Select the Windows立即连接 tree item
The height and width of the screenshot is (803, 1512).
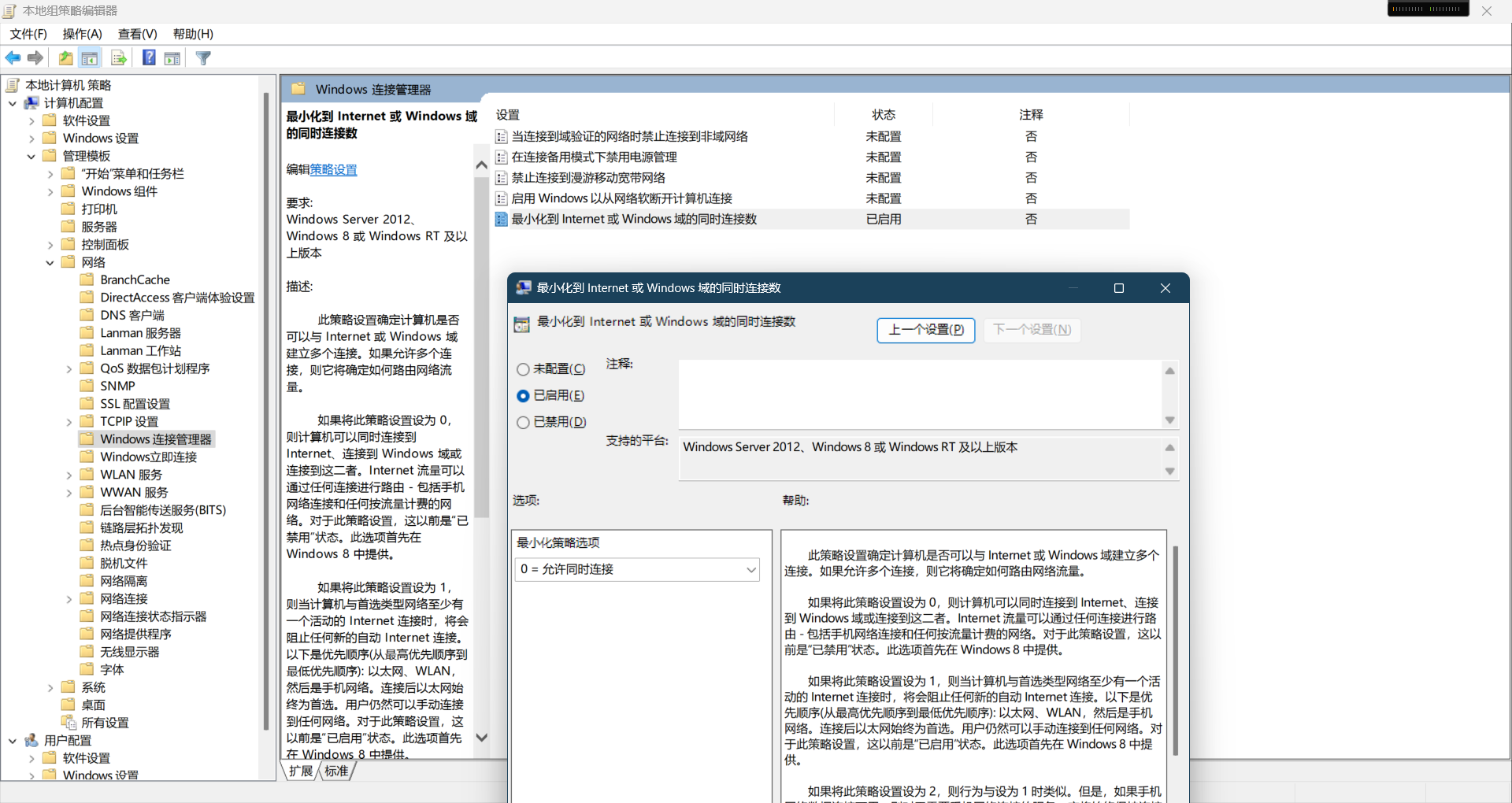coord(149,457)
